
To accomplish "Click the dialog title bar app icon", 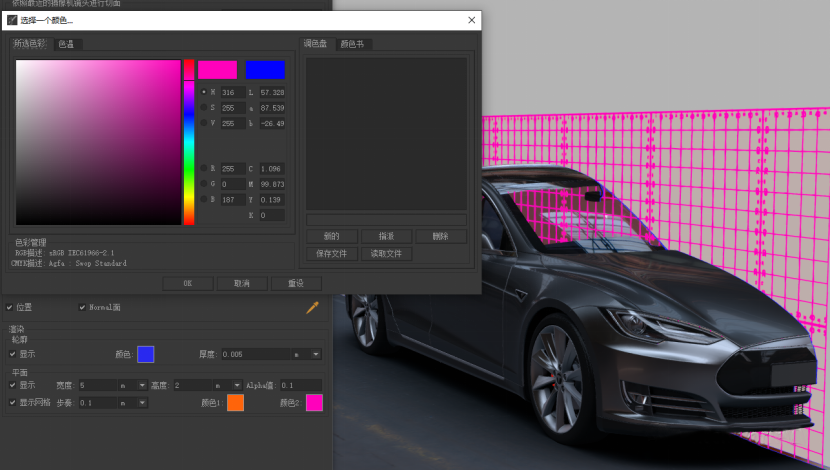I will point(12,20).
